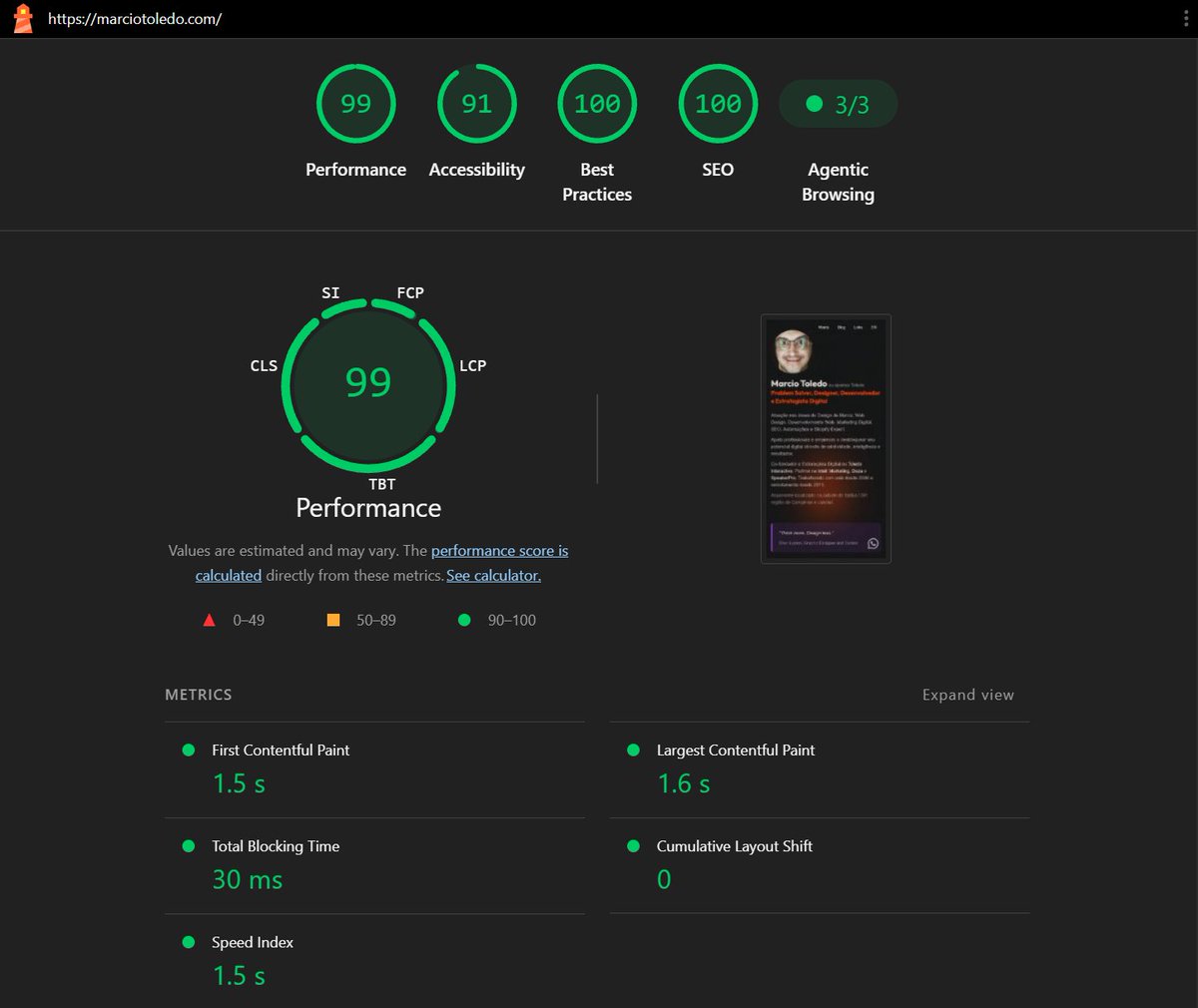Click the 1.6 s Largest Contentful Paint value

point(684,784)
